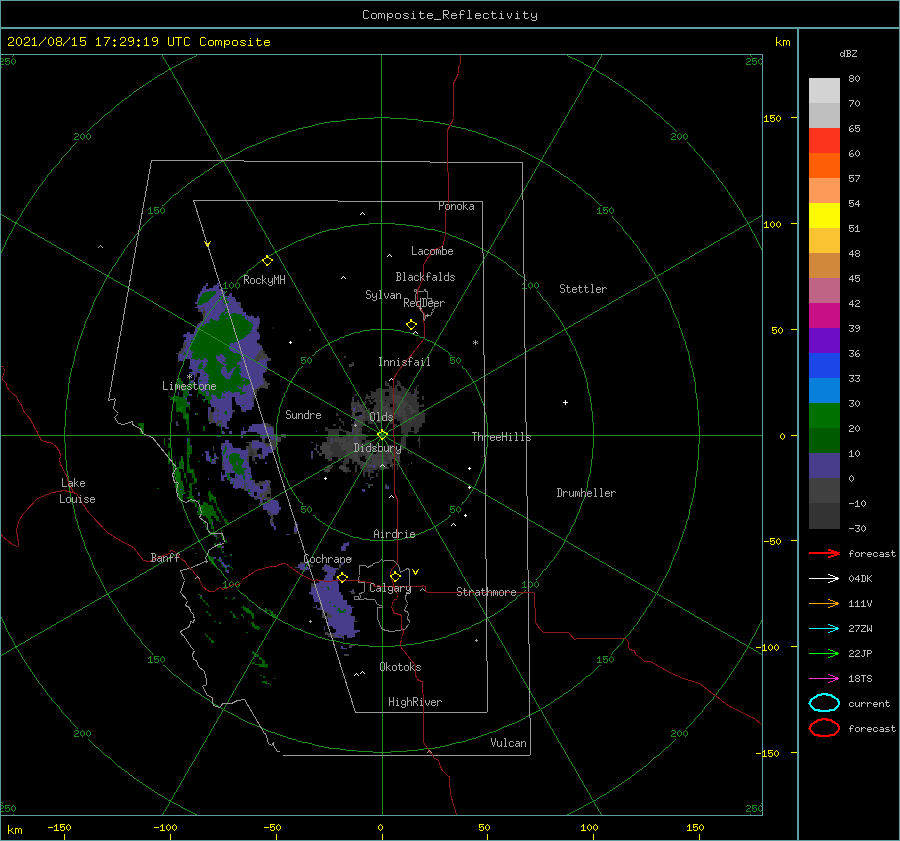This screenshot has width=900, height=841.
Task: Click the yellow diamond marker beside RockyMH
Action: pyautogui.click(x=267, y=261)
